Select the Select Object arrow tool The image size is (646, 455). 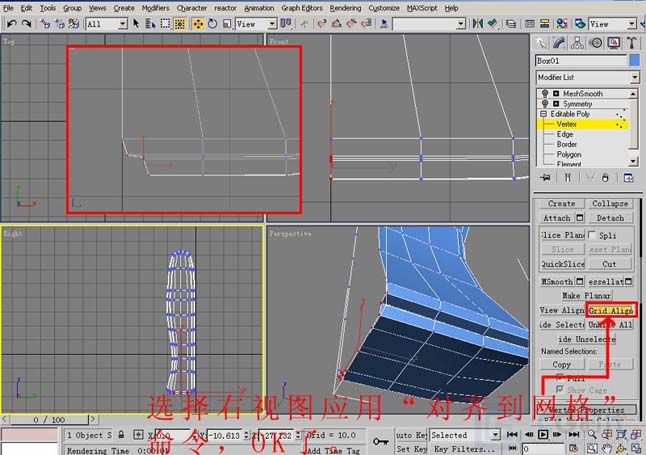point(136,24)
